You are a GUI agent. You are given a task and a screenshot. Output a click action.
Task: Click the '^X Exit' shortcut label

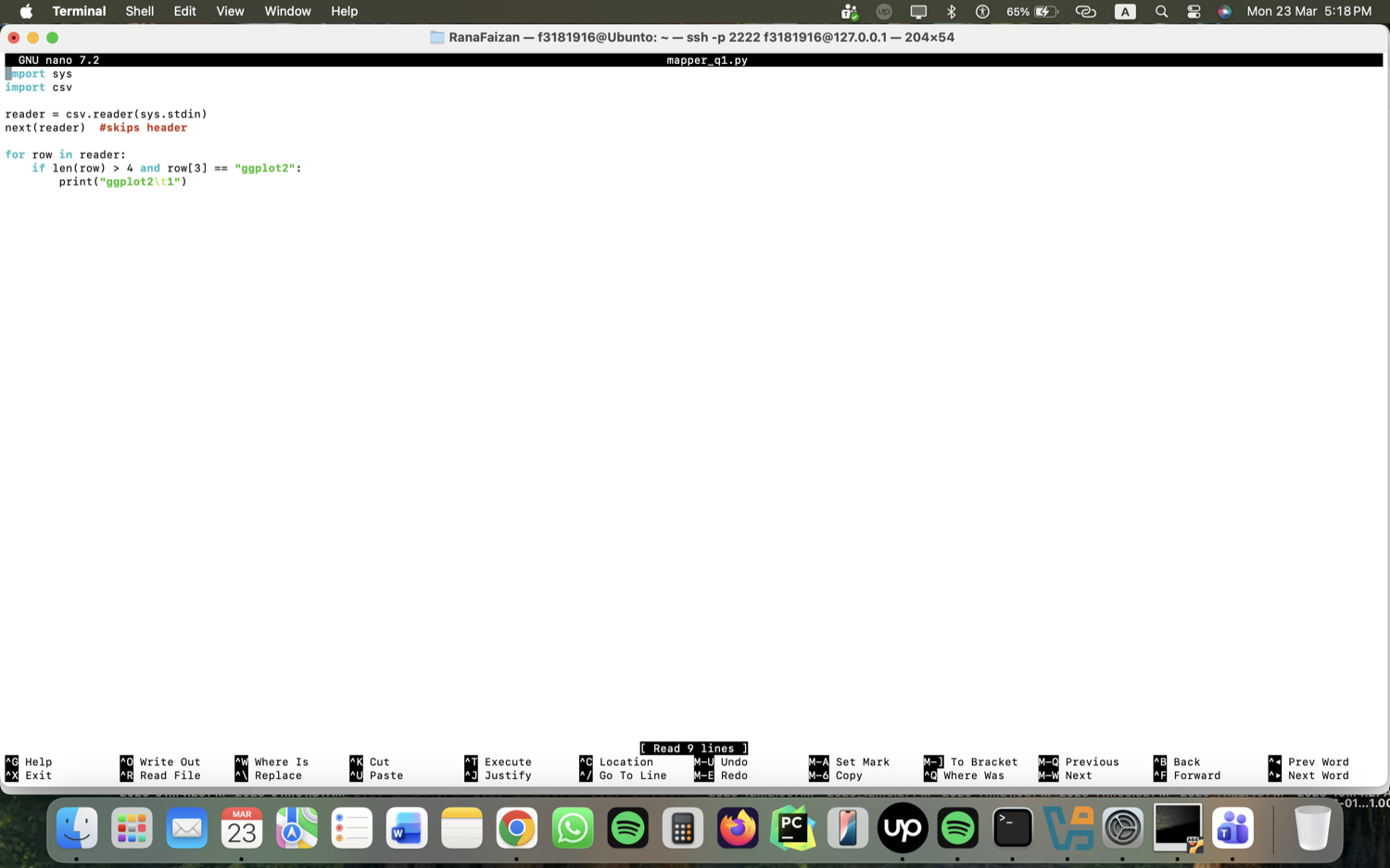click(29, 775)
